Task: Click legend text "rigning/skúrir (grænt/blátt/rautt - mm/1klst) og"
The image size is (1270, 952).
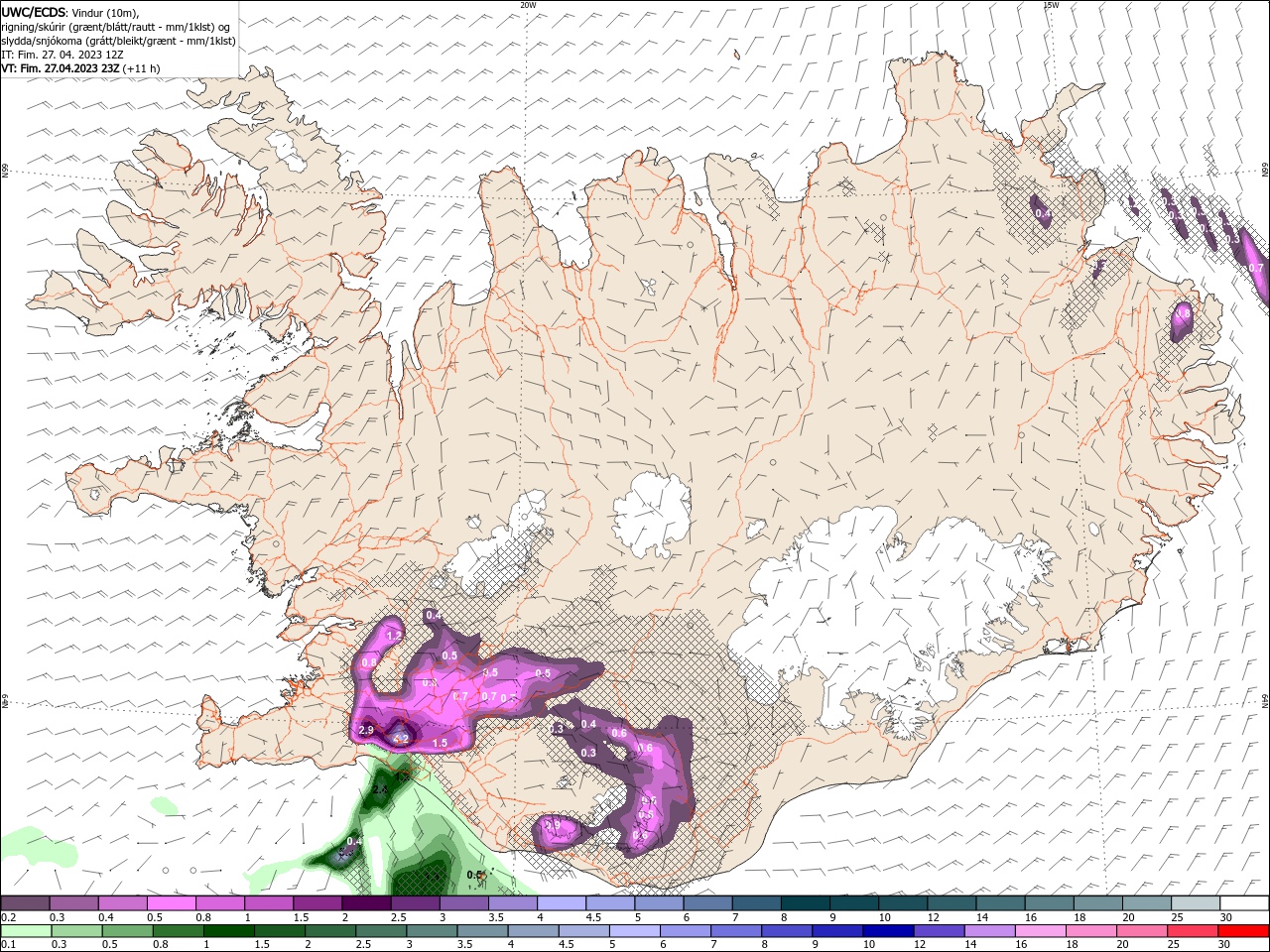Action: click(x=116, y=27)
